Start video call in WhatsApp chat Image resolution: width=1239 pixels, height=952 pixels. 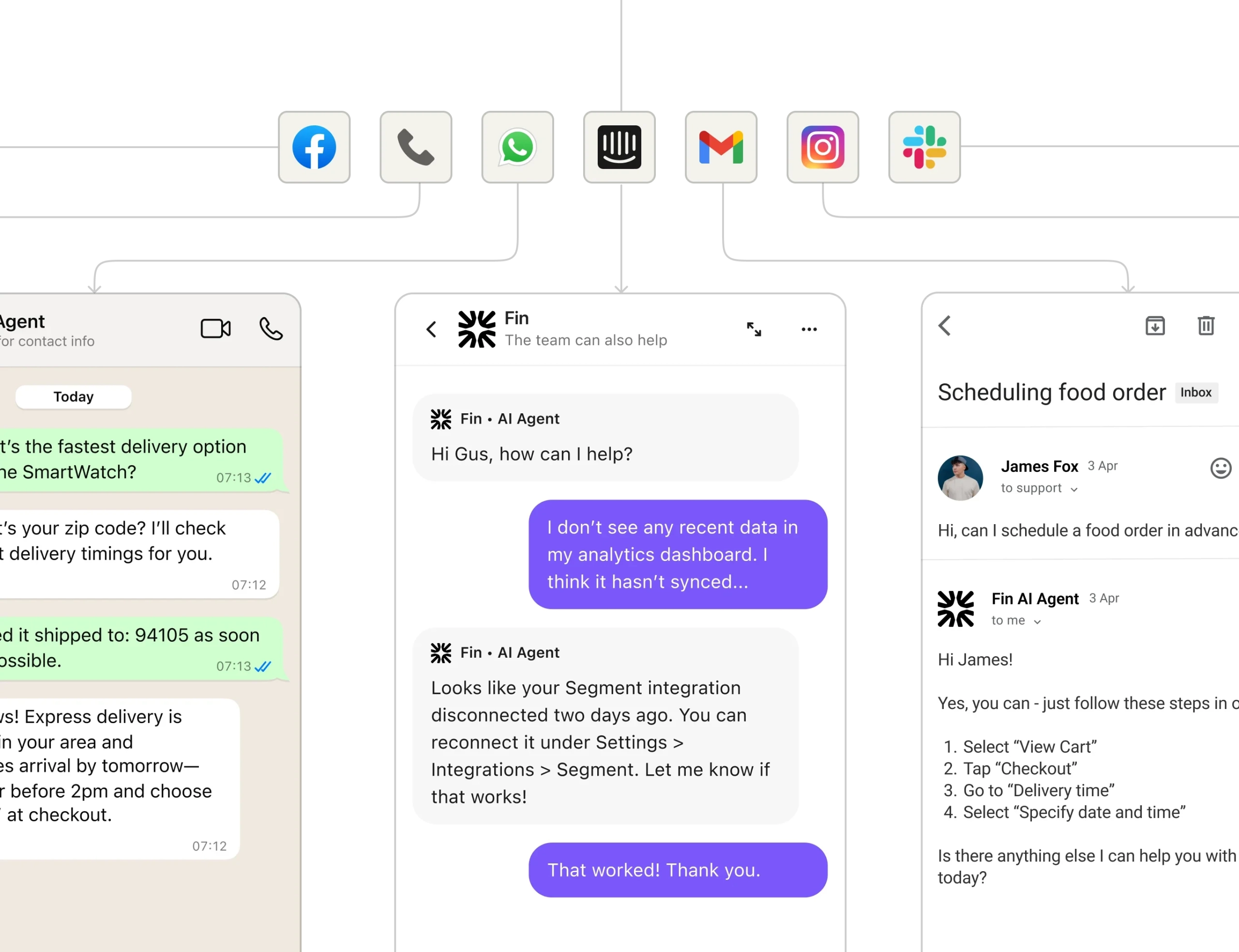click(215, 329)
